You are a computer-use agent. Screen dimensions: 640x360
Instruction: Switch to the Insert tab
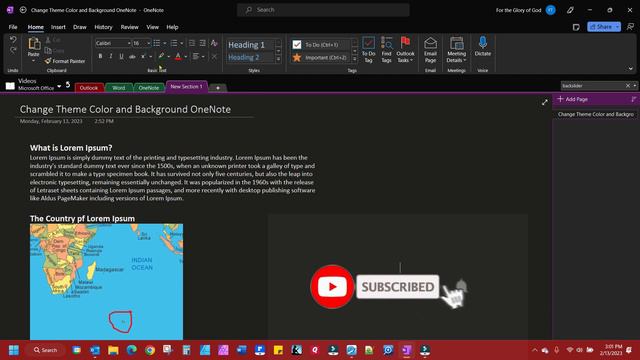tap(58, 27)
